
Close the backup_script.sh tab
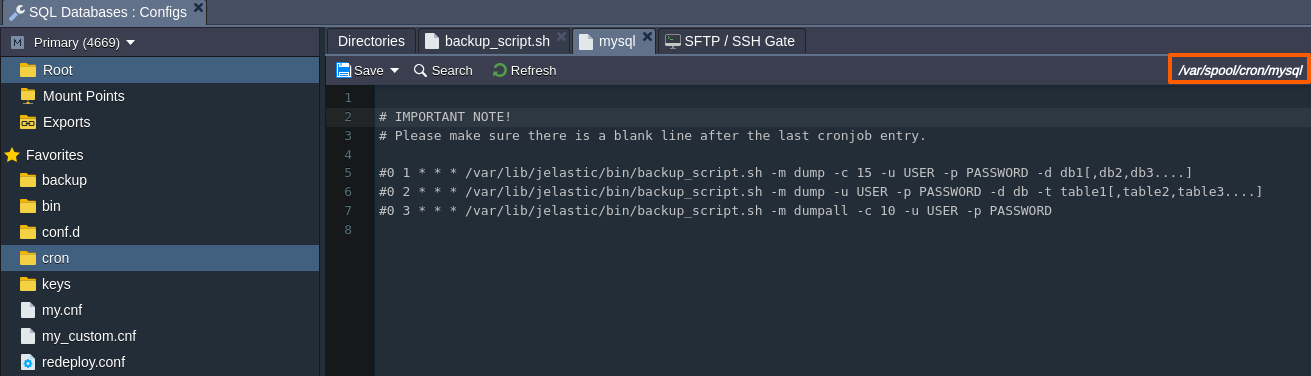pos(561,37)
